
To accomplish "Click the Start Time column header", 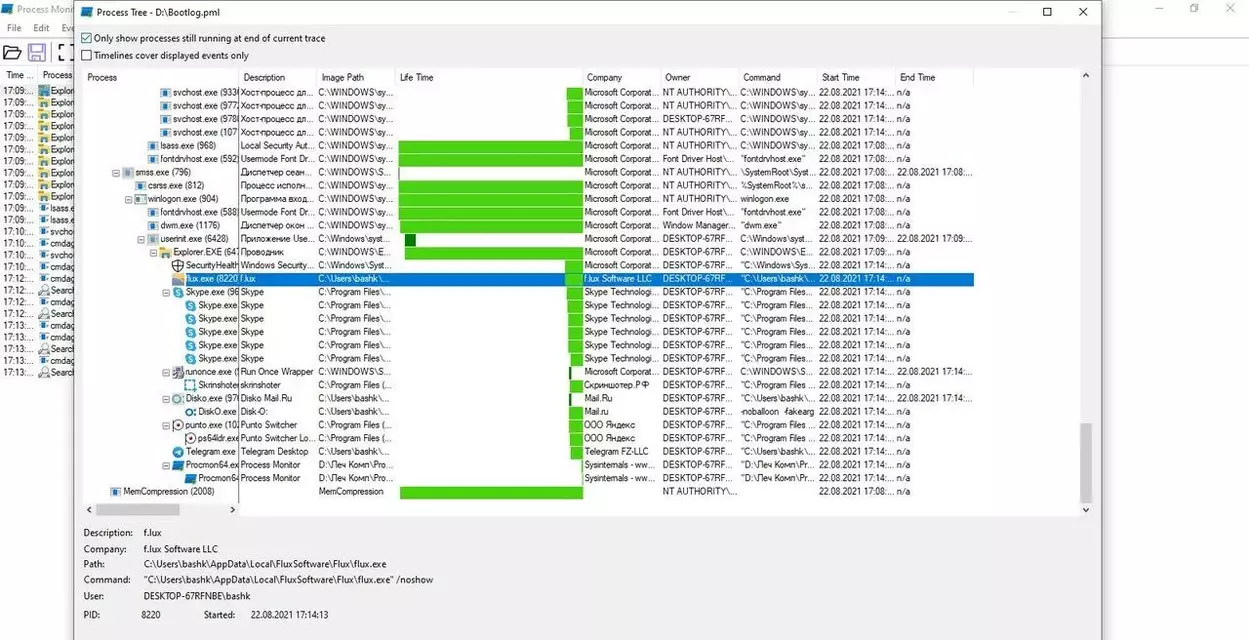I will [855, 77].
